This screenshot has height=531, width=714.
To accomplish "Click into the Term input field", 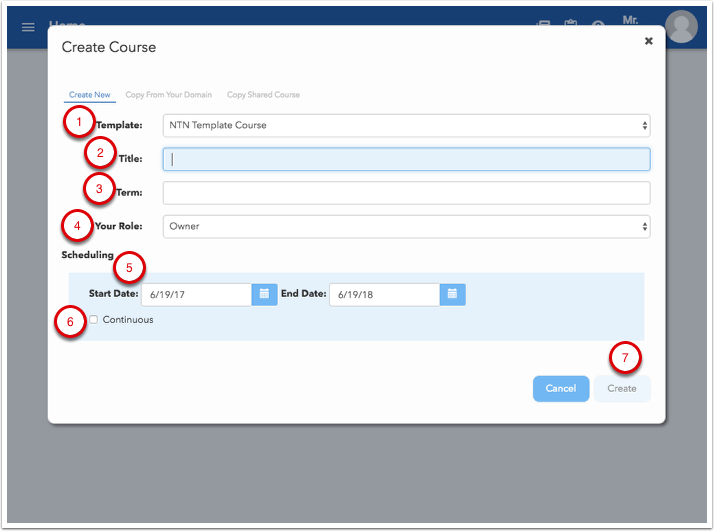I will (406, 193).
